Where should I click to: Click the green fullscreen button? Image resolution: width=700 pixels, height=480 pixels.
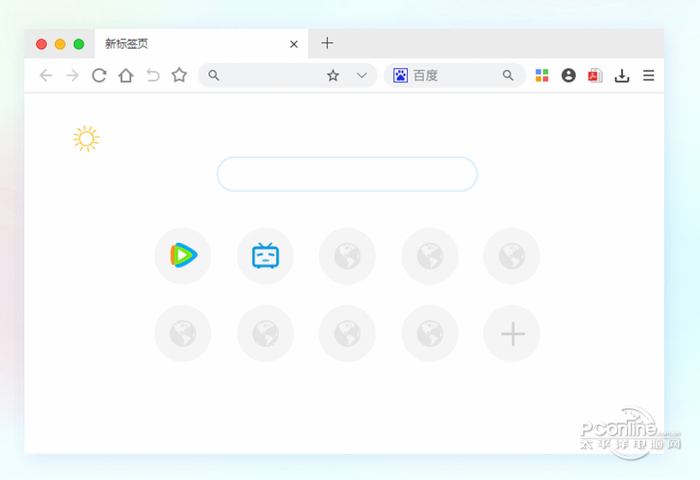coord(79,44)
